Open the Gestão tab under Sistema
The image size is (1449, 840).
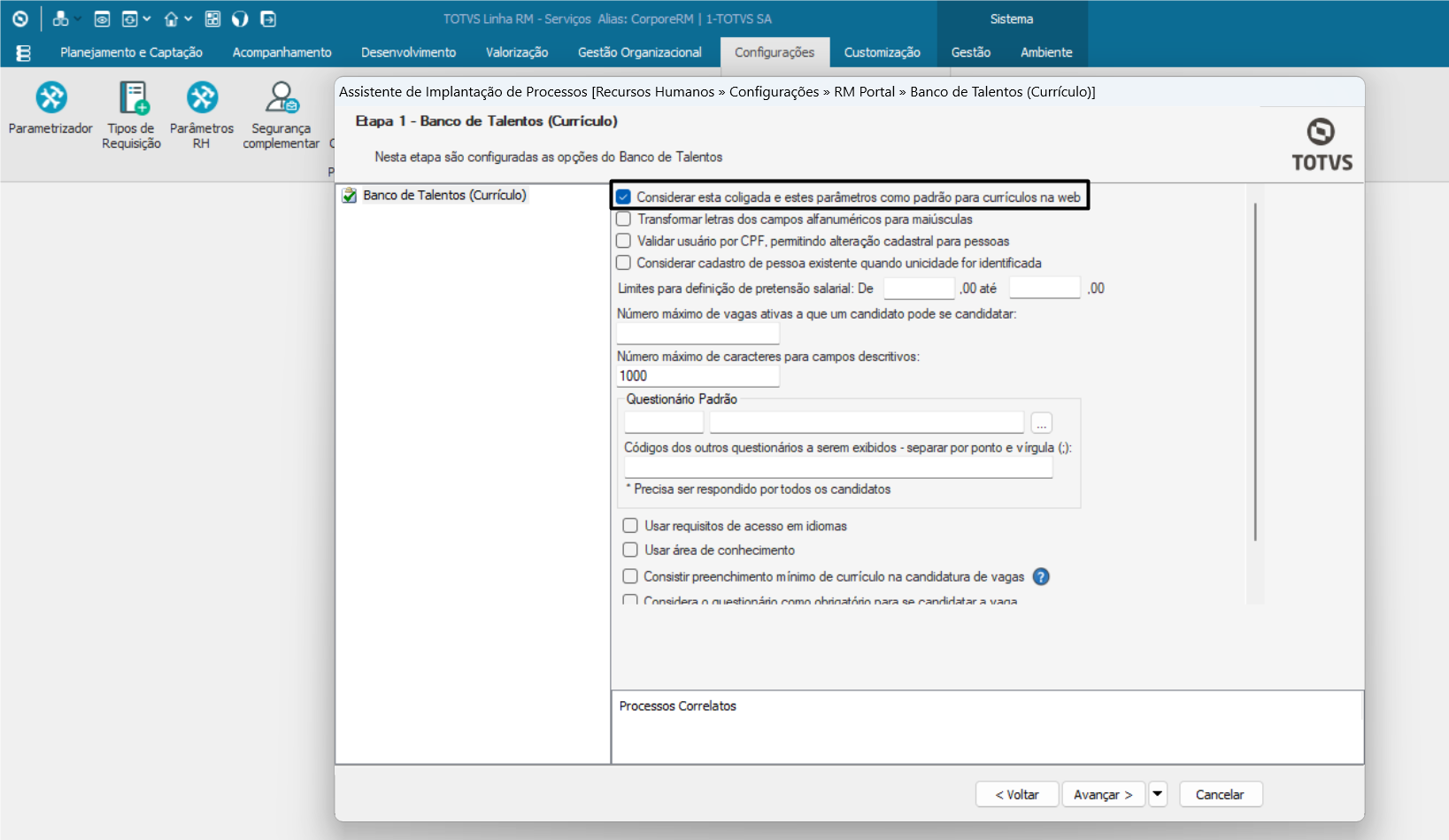click(x=970, y=52)
